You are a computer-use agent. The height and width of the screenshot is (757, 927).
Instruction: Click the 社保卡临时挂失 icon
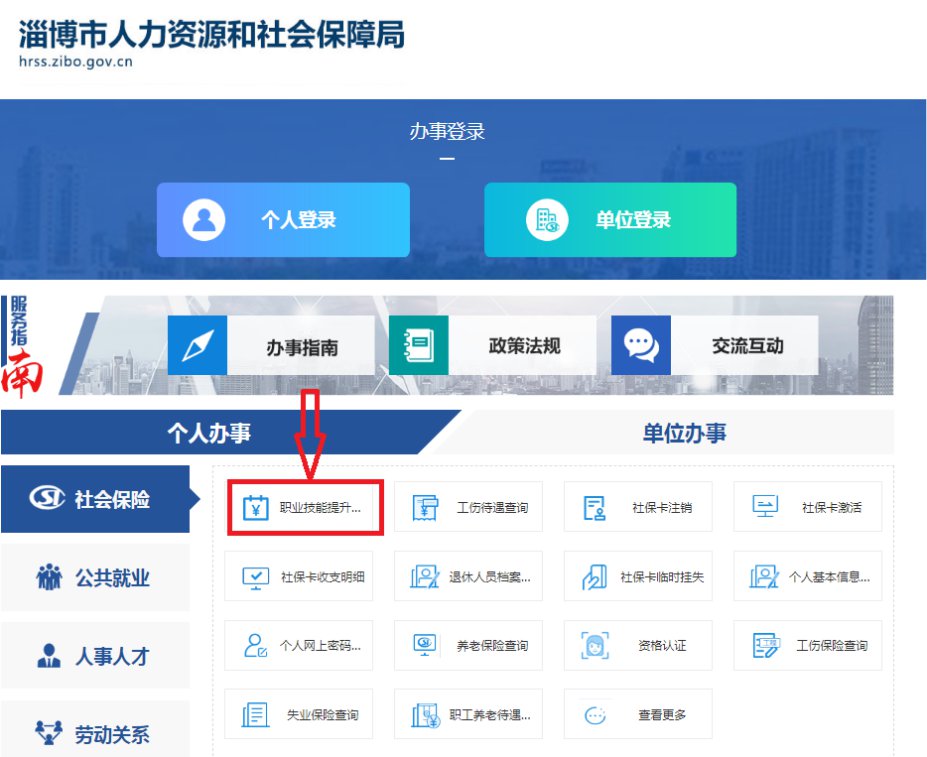pos(595,577)
